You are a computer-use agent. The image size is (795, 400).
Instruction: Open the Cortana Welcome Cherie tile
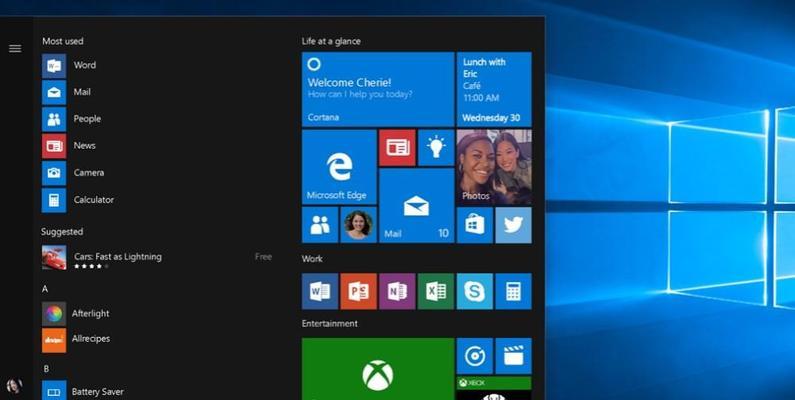click(378, 89)
